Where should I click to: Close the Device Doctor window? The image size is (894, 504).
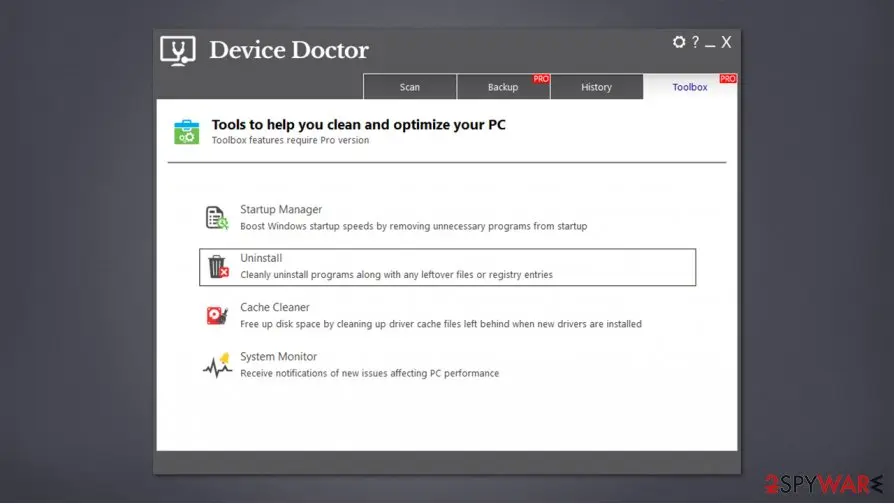(726, 42)
